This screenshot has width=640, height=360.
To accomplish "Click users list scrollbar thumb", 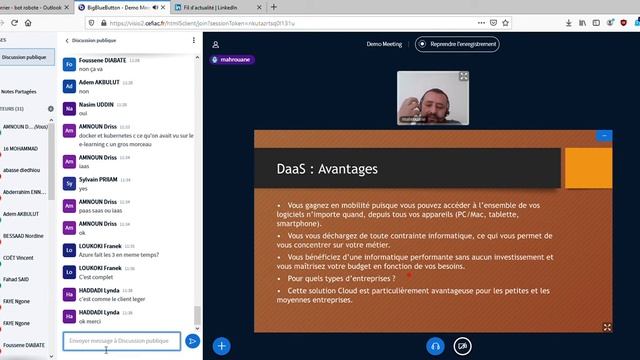I will [51, 161].
